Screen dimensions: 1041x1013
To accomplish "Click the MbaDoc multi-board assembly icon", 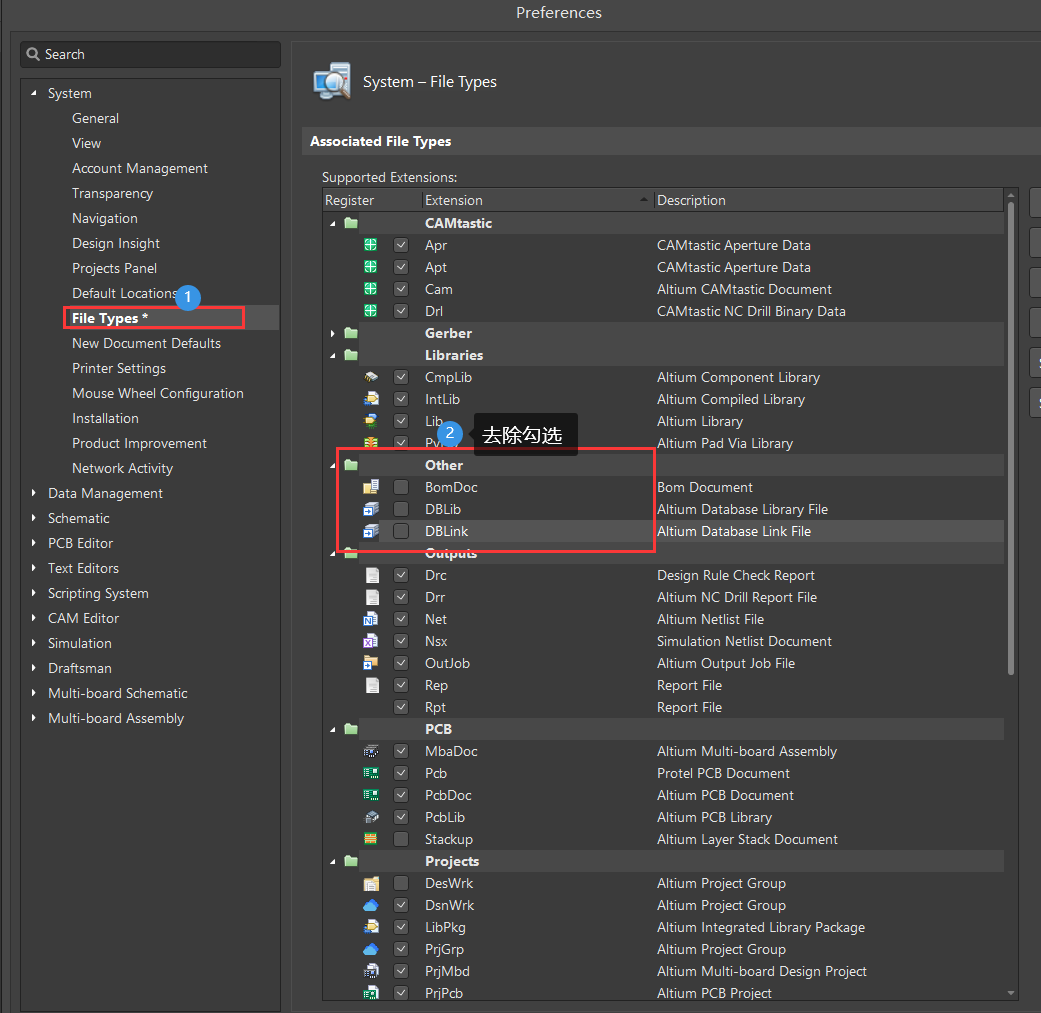I will (x=372, y=751).
